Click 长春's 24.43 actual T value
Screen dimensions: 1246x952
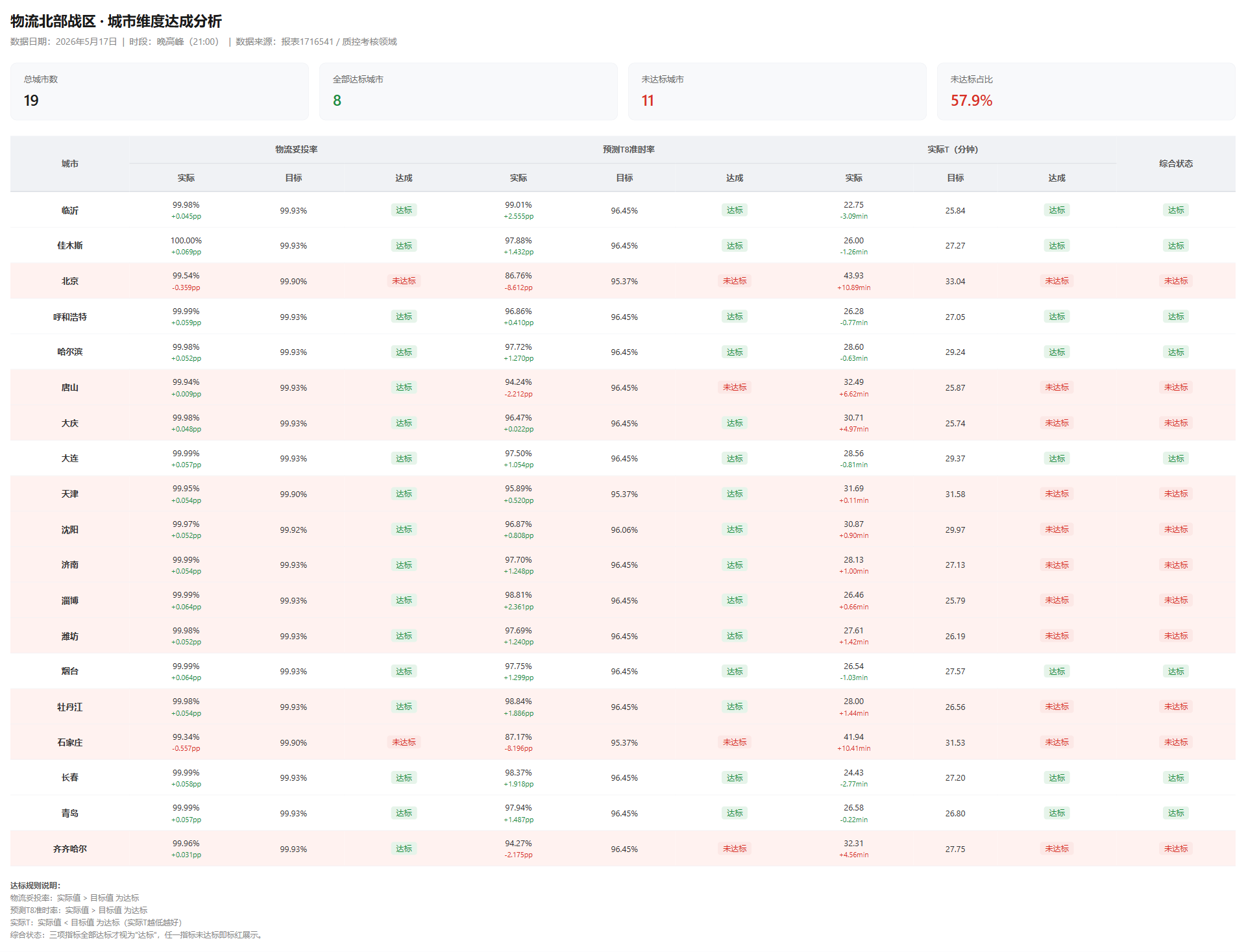pyautogui.click(x=854, y=773)
